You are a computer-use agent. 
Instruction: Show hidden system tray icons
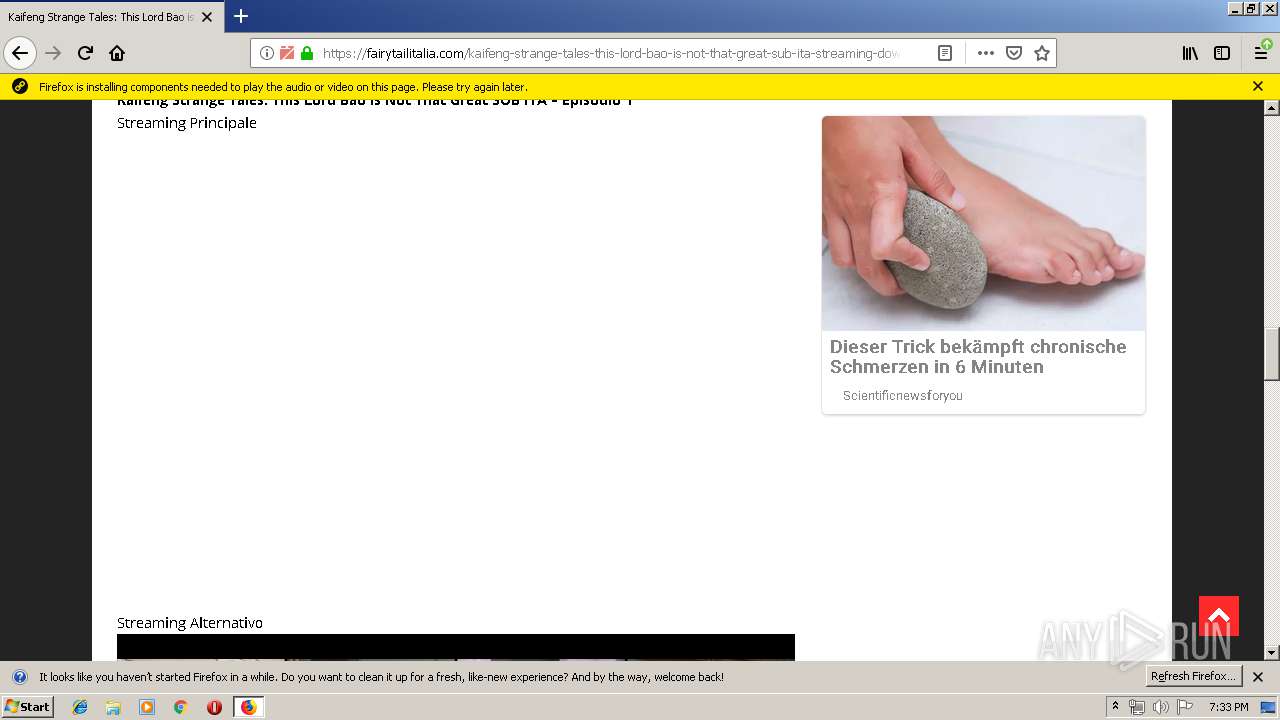click(x=1116, y=707)
